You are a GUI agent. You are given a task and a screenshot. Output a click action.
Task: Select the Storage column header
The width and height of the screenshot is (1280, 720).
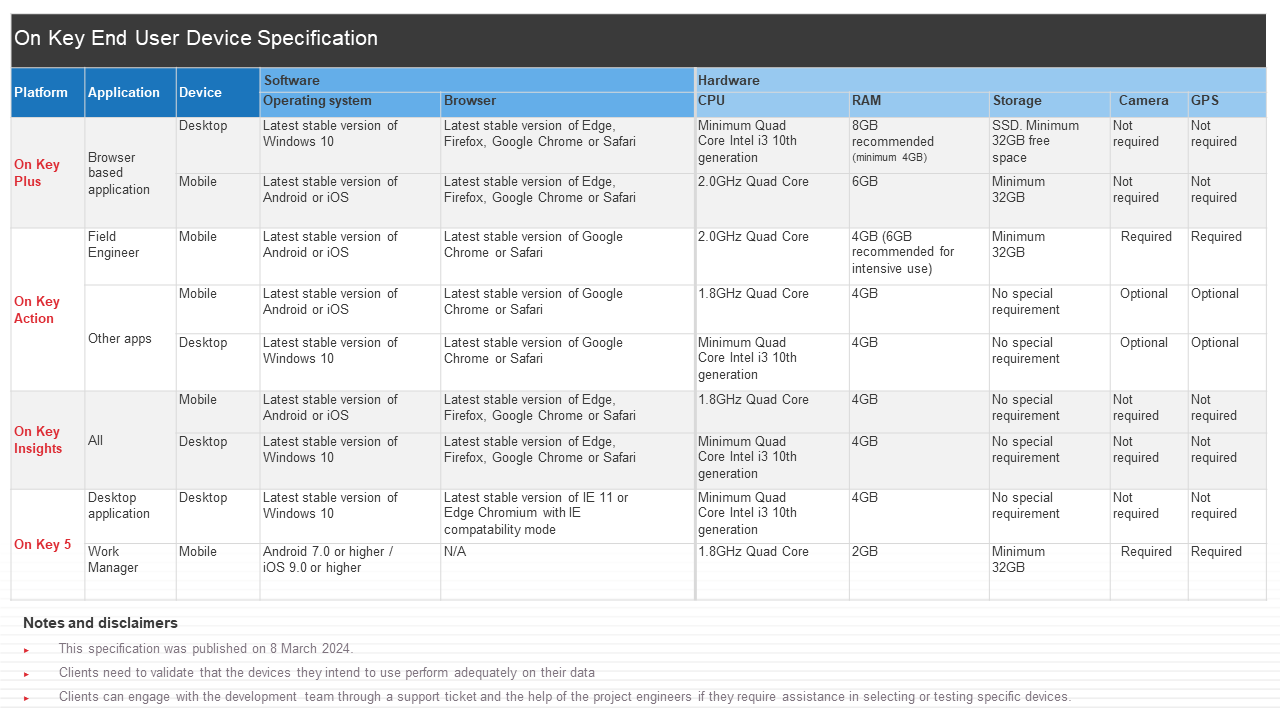(1049, 104)
